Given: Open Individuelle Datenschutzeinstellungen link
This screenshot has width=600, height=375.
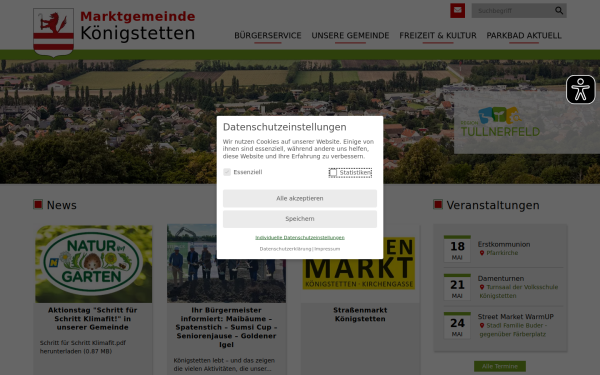Looking at the screenshot, I should [300, 238].
